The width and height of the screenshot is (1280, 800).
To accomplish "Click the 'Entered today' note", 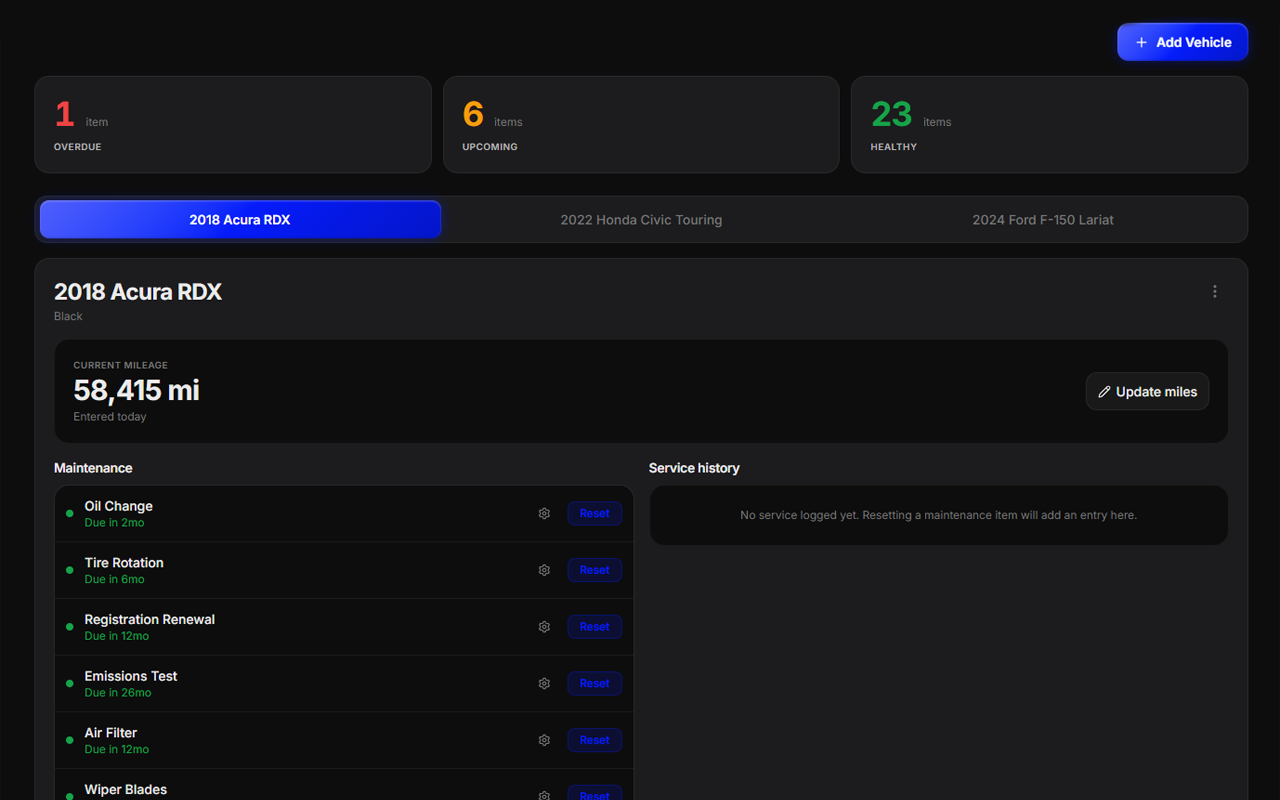I will [x=110, y=417].
